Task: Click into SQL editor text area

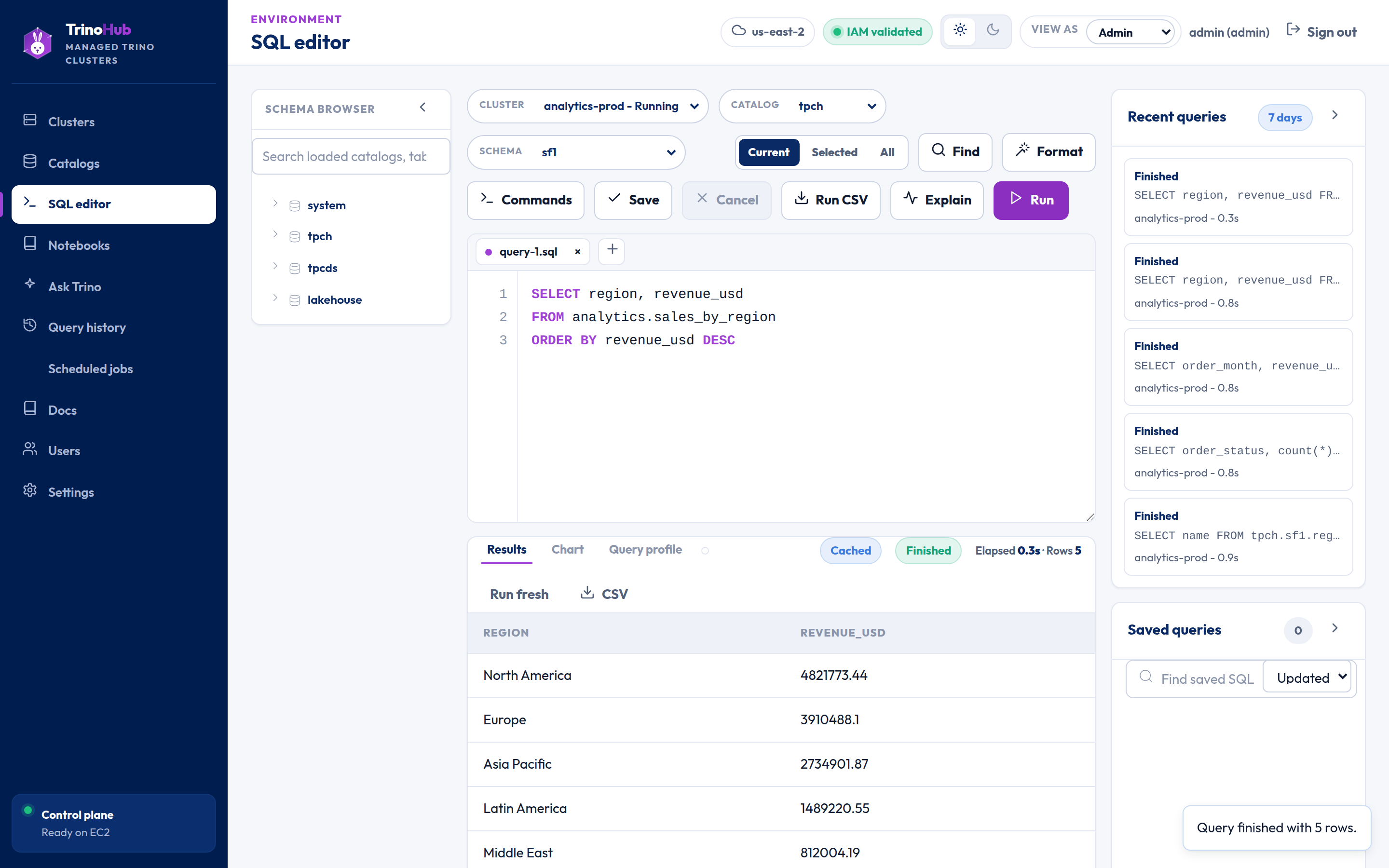Action: point(805,396)
